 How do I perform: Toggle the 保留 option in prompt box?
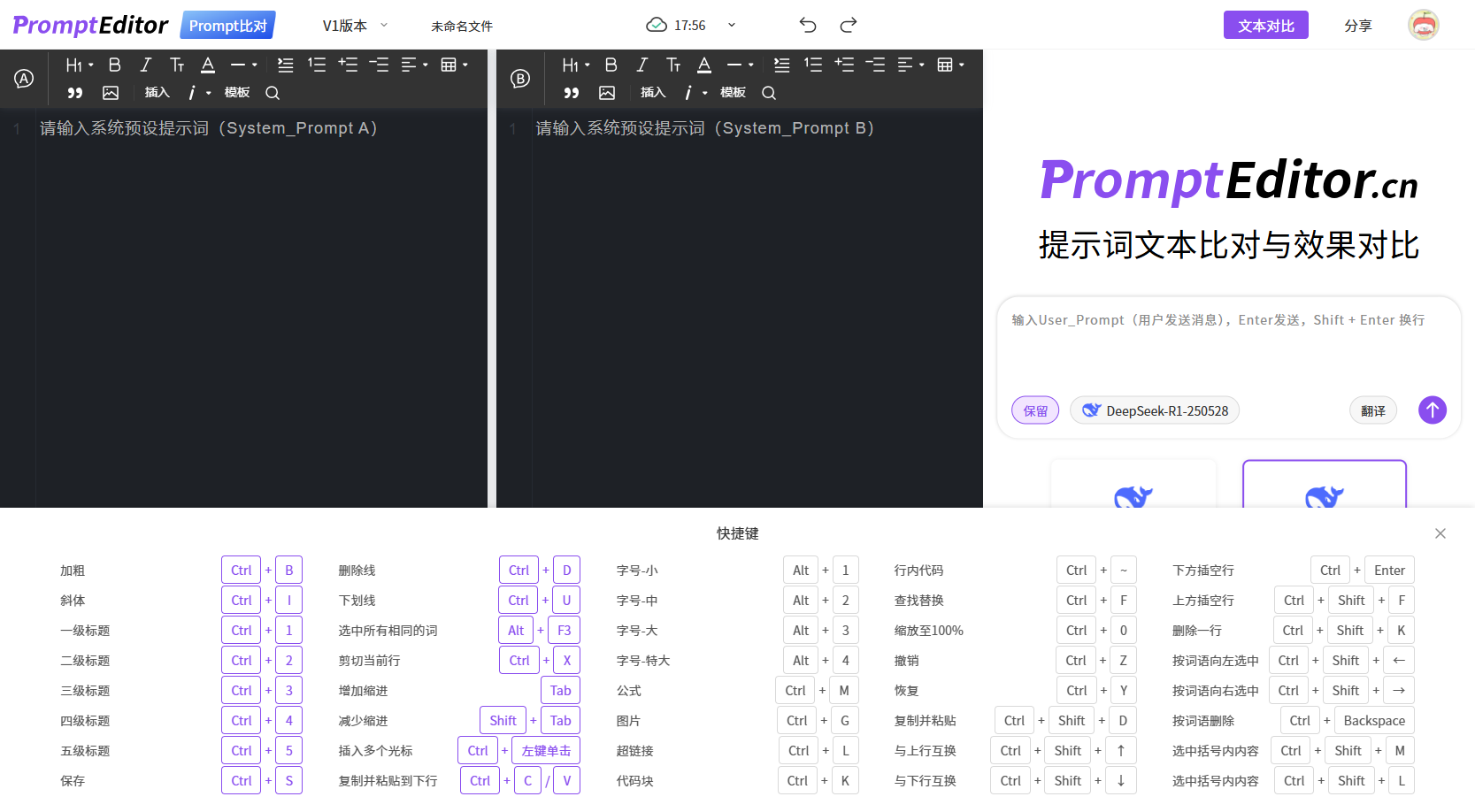[x=1035, y=410]
